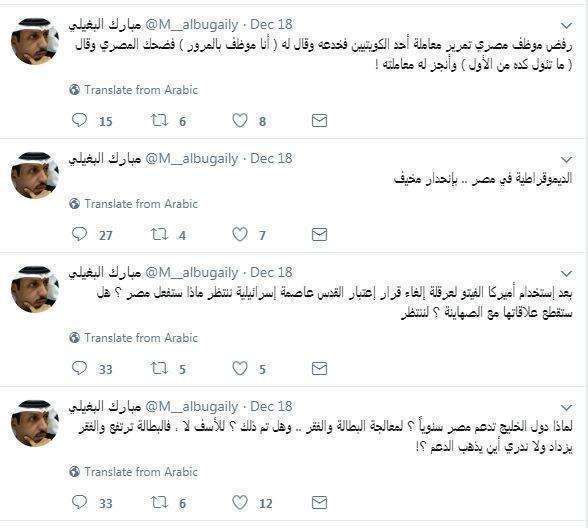
Task: Reply to the tweet with 27 replies
Action: pyautogui.click(x=79, y=234)
